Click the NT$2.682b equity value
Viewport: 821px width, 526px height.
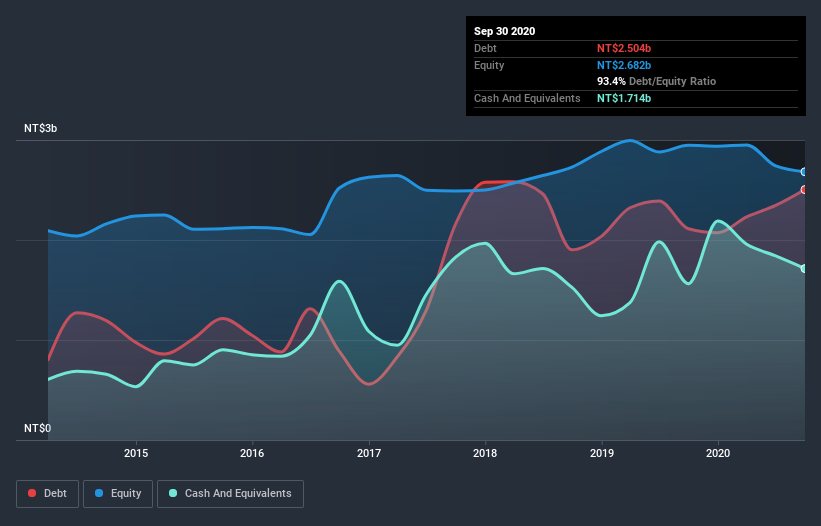point(624,65)
